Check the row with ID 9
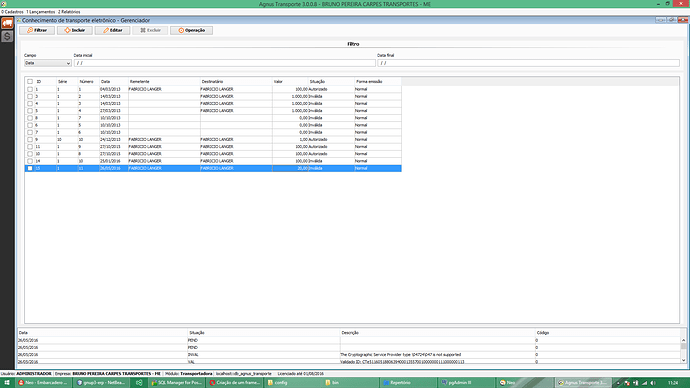 [x=30, y=139]
